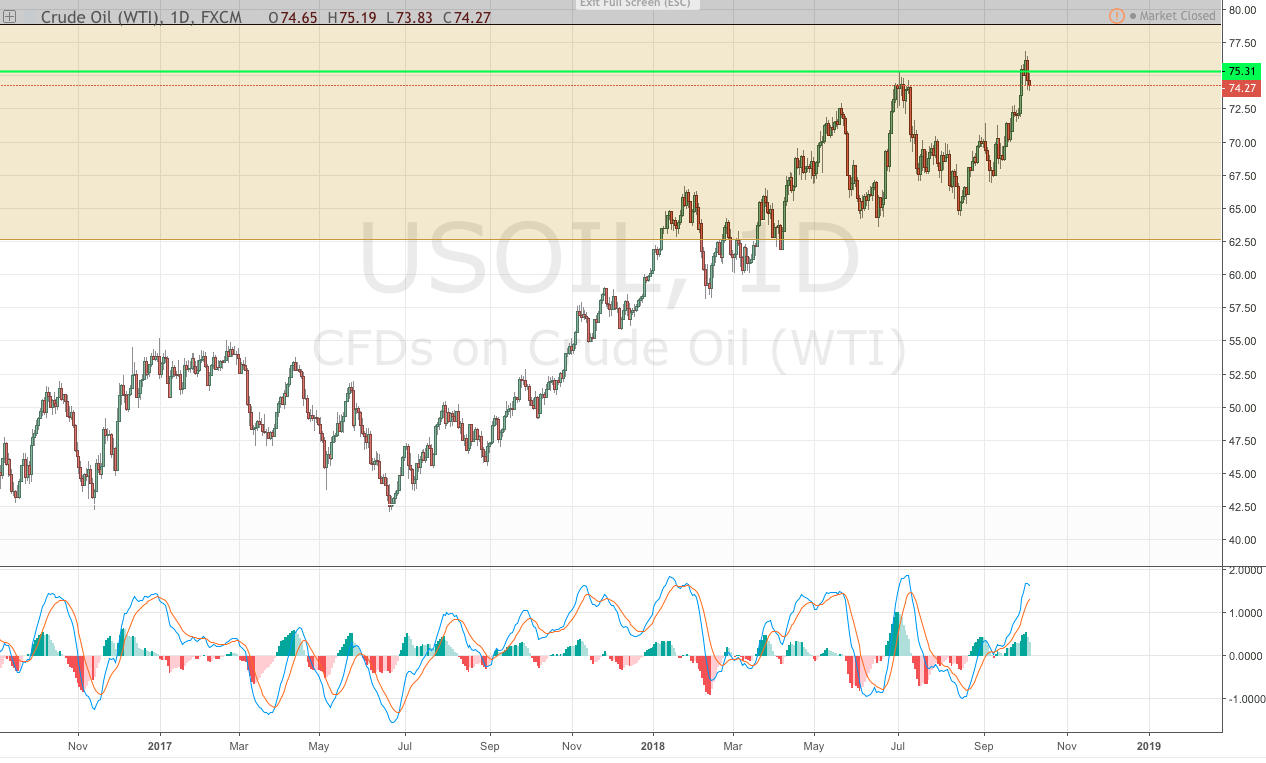Select the green 75.31 price label

pos(1241,71)
